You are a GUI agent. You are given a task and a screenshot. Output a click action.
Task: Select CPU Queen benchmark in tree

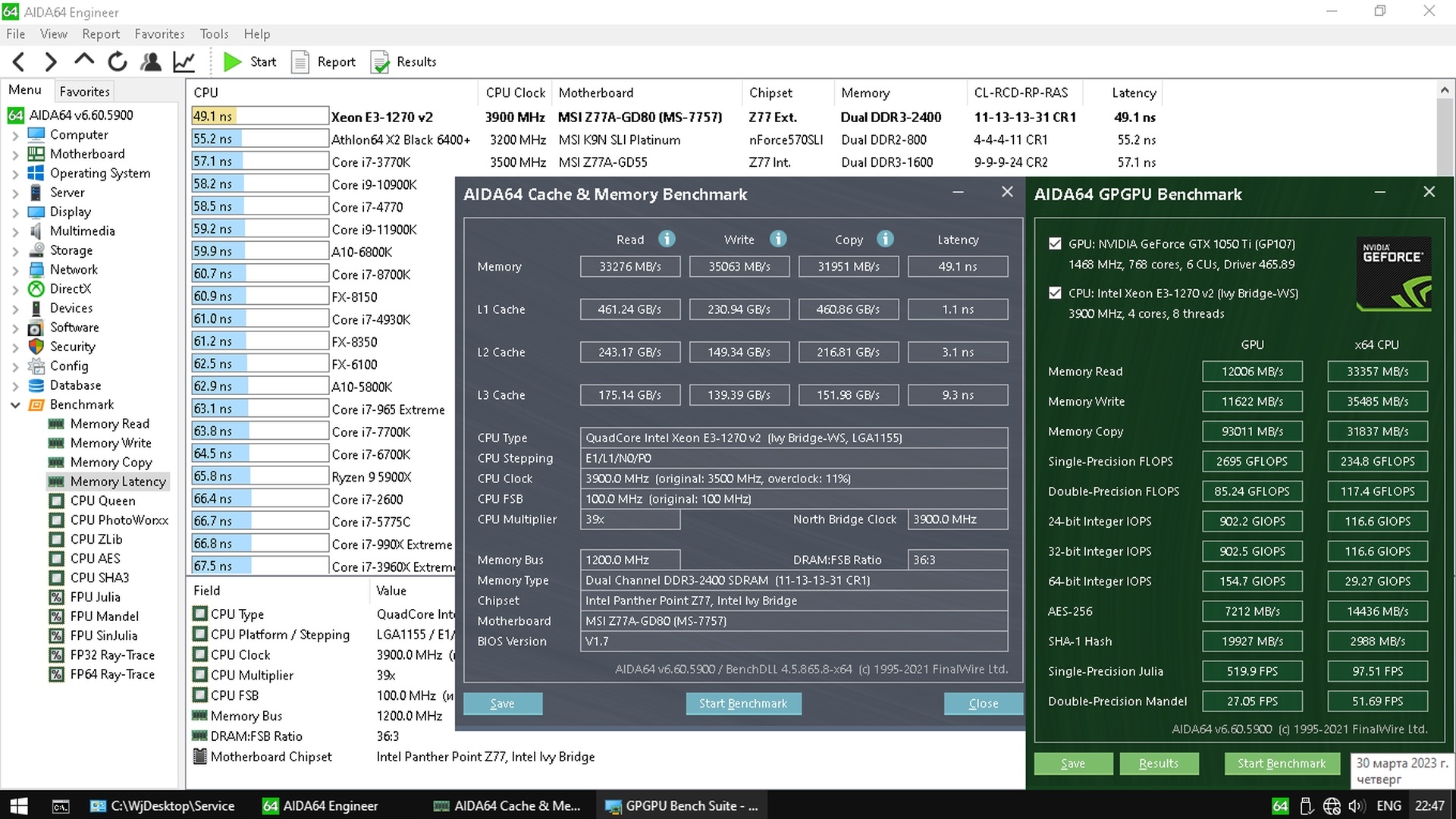pyautogui.click(x=102, y=500)
